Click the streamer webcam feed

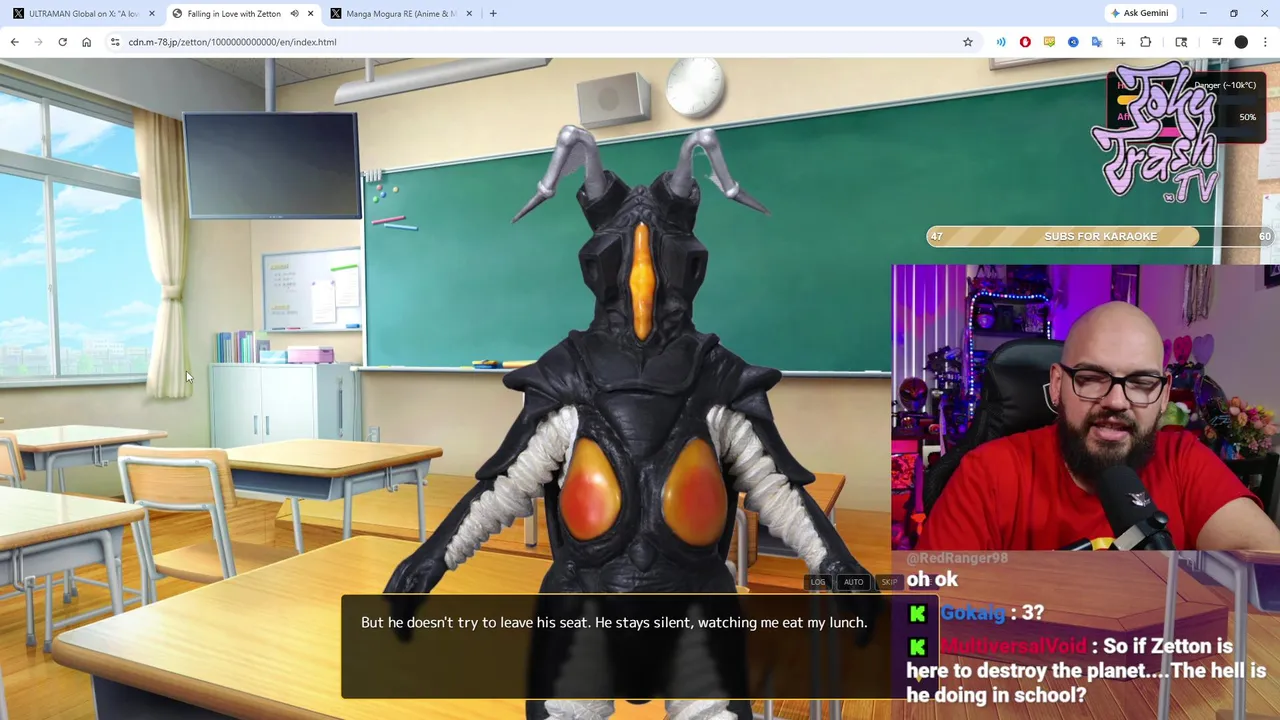point(1085,407)
